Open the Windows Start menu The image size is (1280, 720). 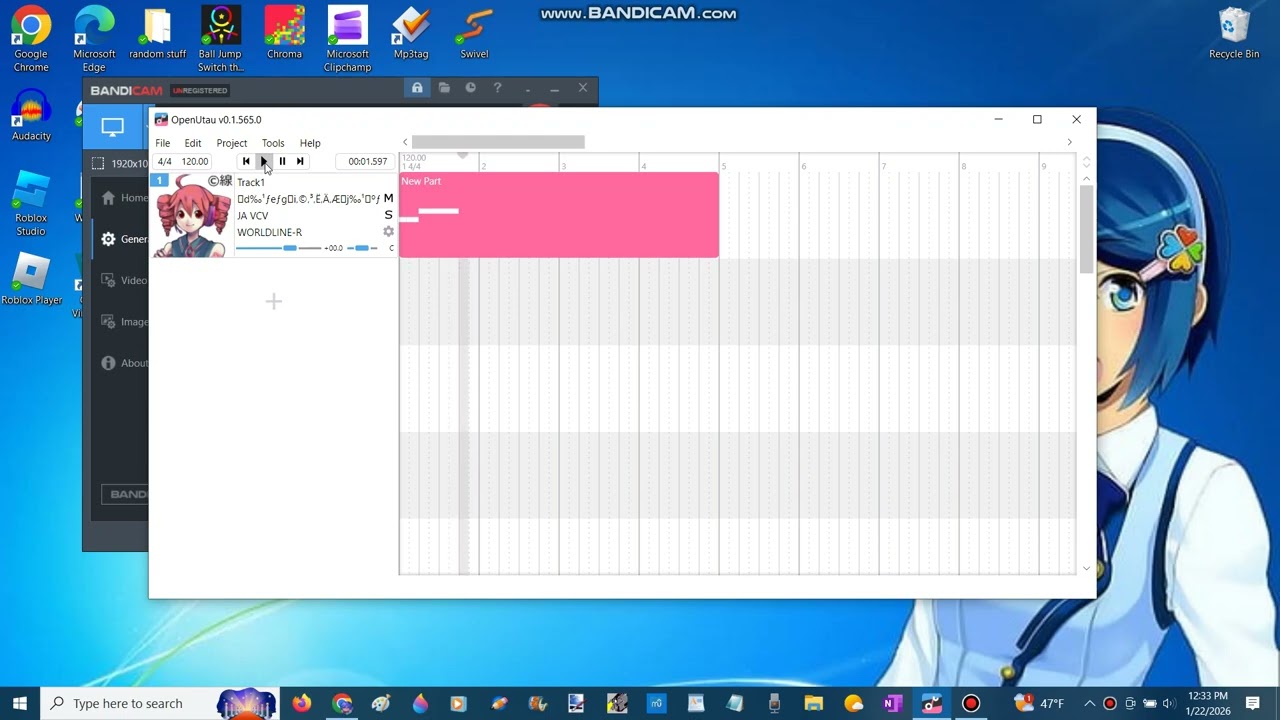click(20, 703)
